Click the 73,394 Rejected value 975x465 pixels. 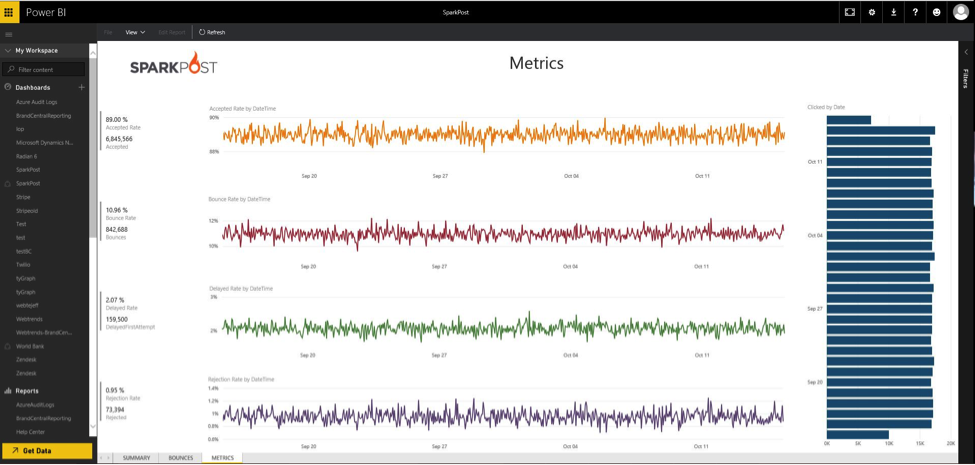(x=115, y=410)
